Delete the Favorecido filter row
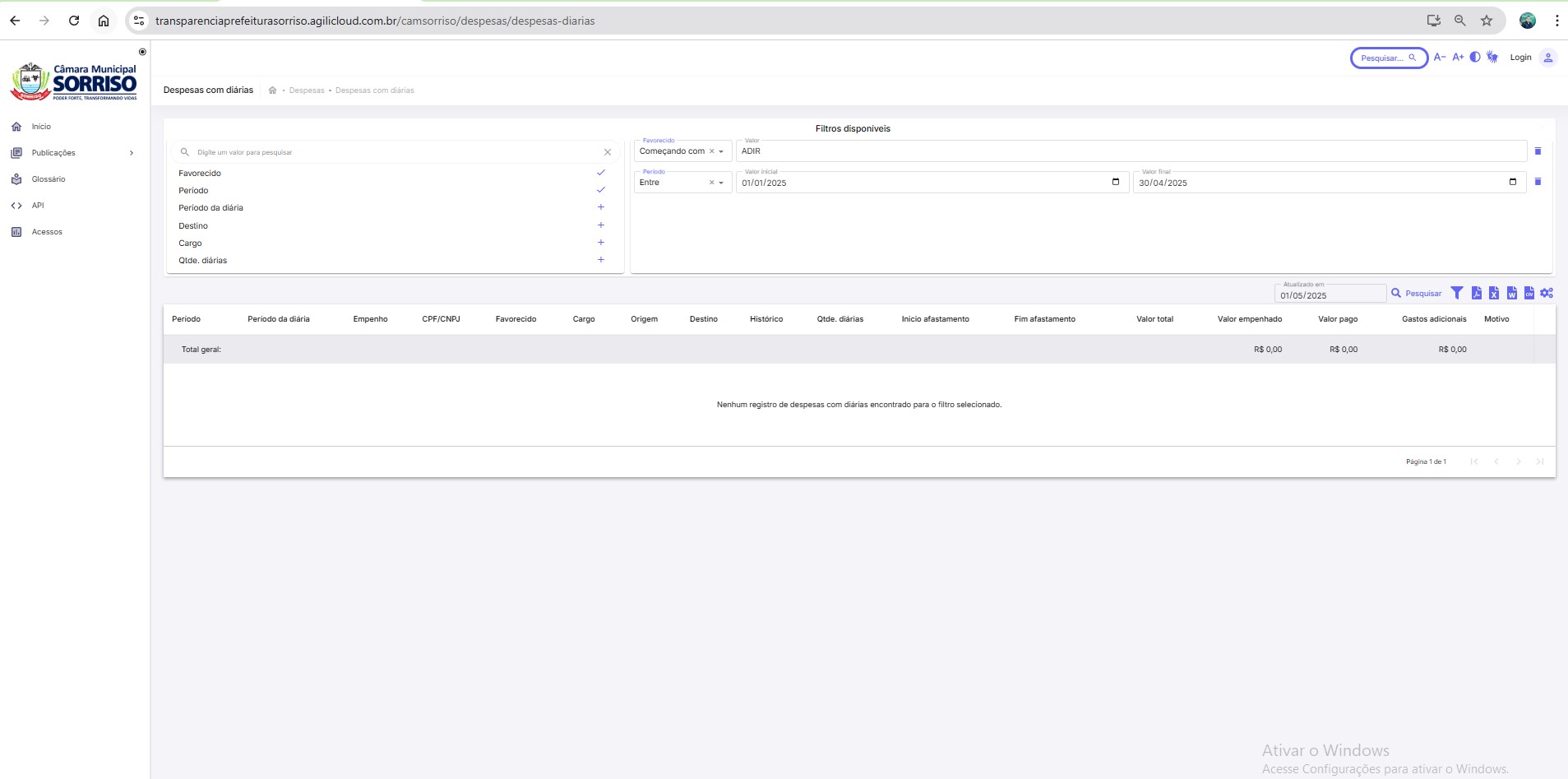Screen dimensions: 1568x779 1538,151
